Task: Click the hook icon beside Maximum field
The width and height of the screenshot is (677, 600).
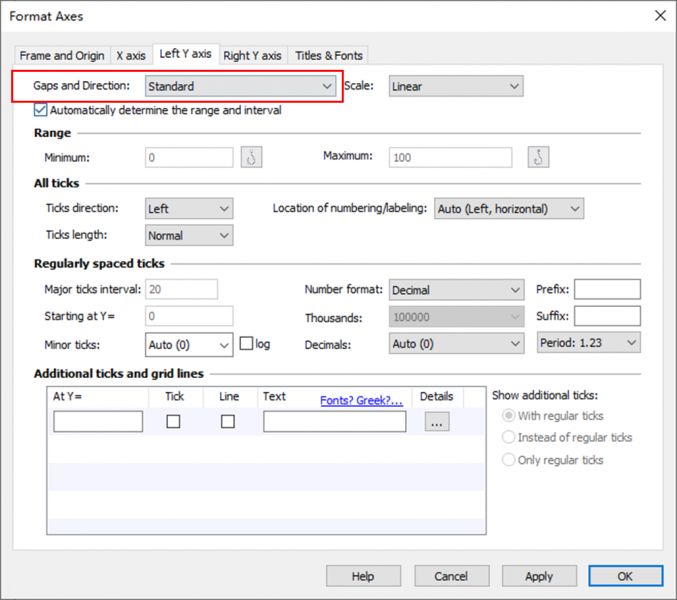Action: click(x=539, y=158)
